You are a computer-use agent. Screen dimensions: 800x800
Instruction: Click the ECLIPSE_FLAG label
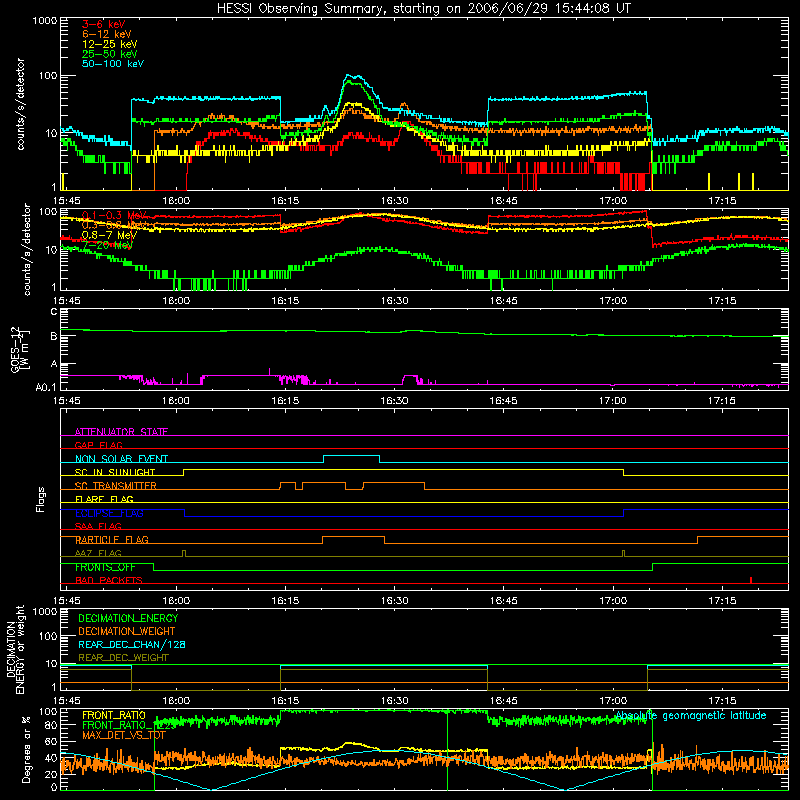109,513
